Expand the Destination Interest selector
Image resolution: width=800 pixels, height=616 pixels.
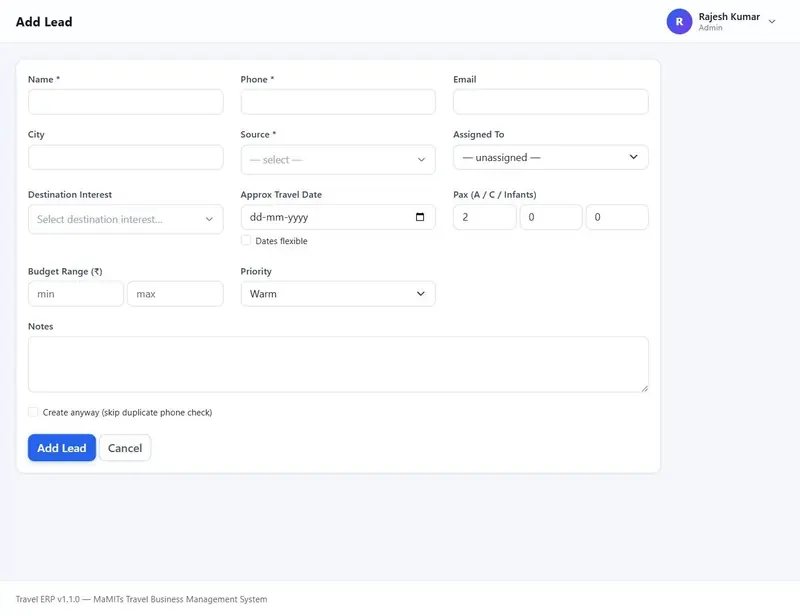click(126, 219)
